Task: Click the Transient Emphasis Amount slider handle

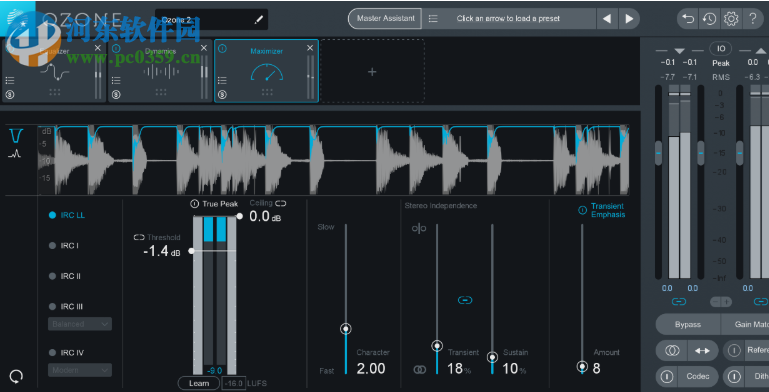Action: pos(582,366)
